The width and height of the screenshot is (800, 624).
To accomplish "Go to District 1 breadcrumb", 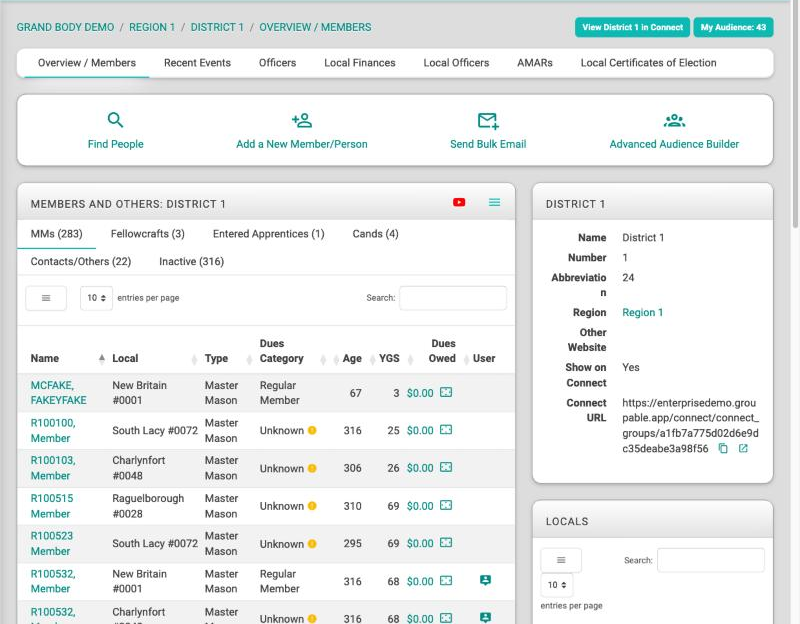I will coord(217,27).
